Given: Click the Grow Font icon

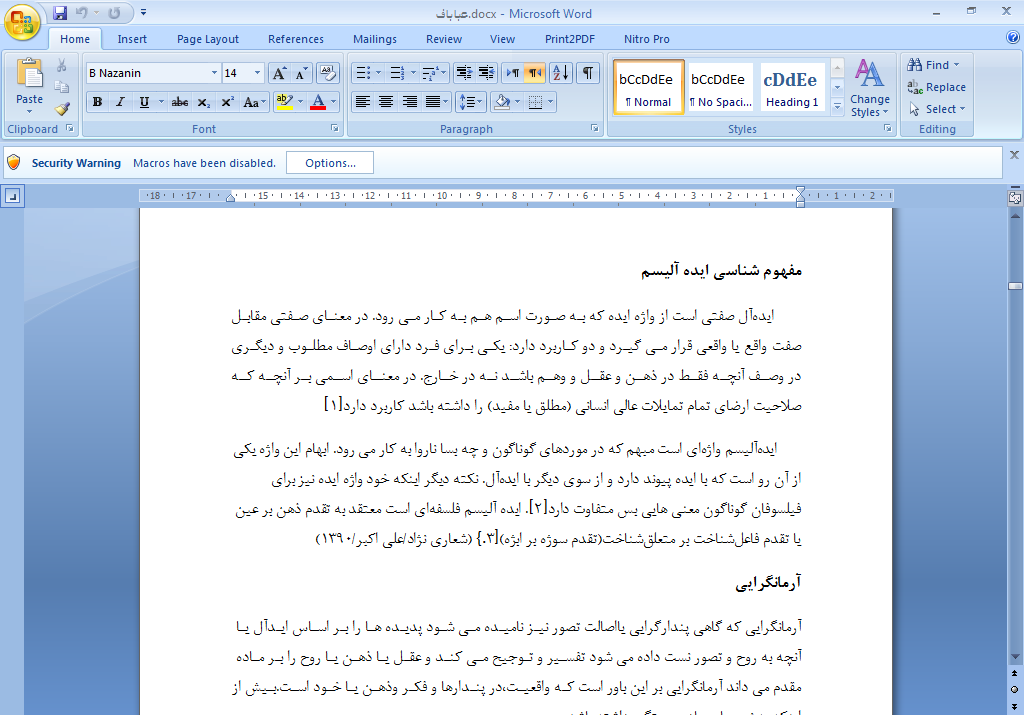Looking at the screenshot, I should pyautogui.click(x=279, y=73).
